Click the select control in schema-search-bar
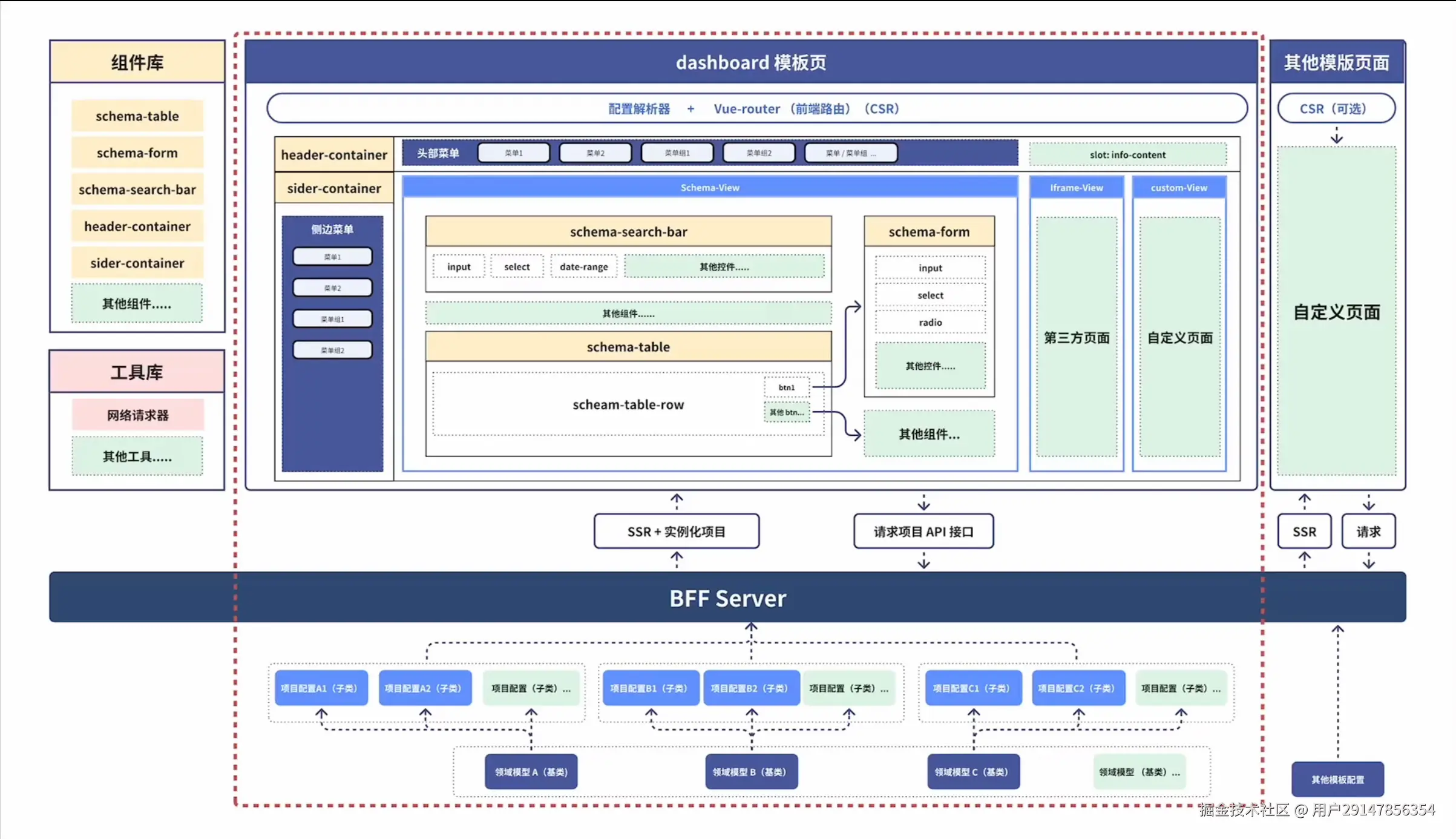This screenshot has width=1456, height=839. click(x=516, y=267)
